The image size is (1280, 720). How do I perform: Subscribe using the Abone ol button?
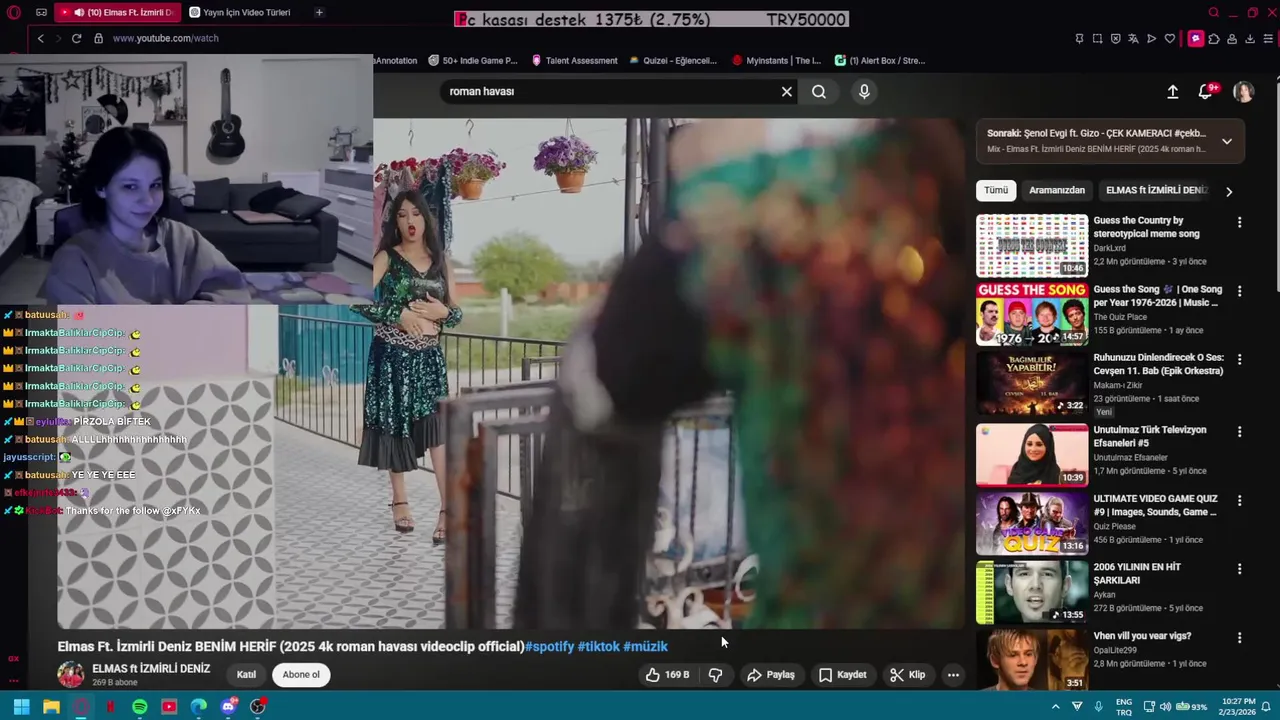click(301, 674)
